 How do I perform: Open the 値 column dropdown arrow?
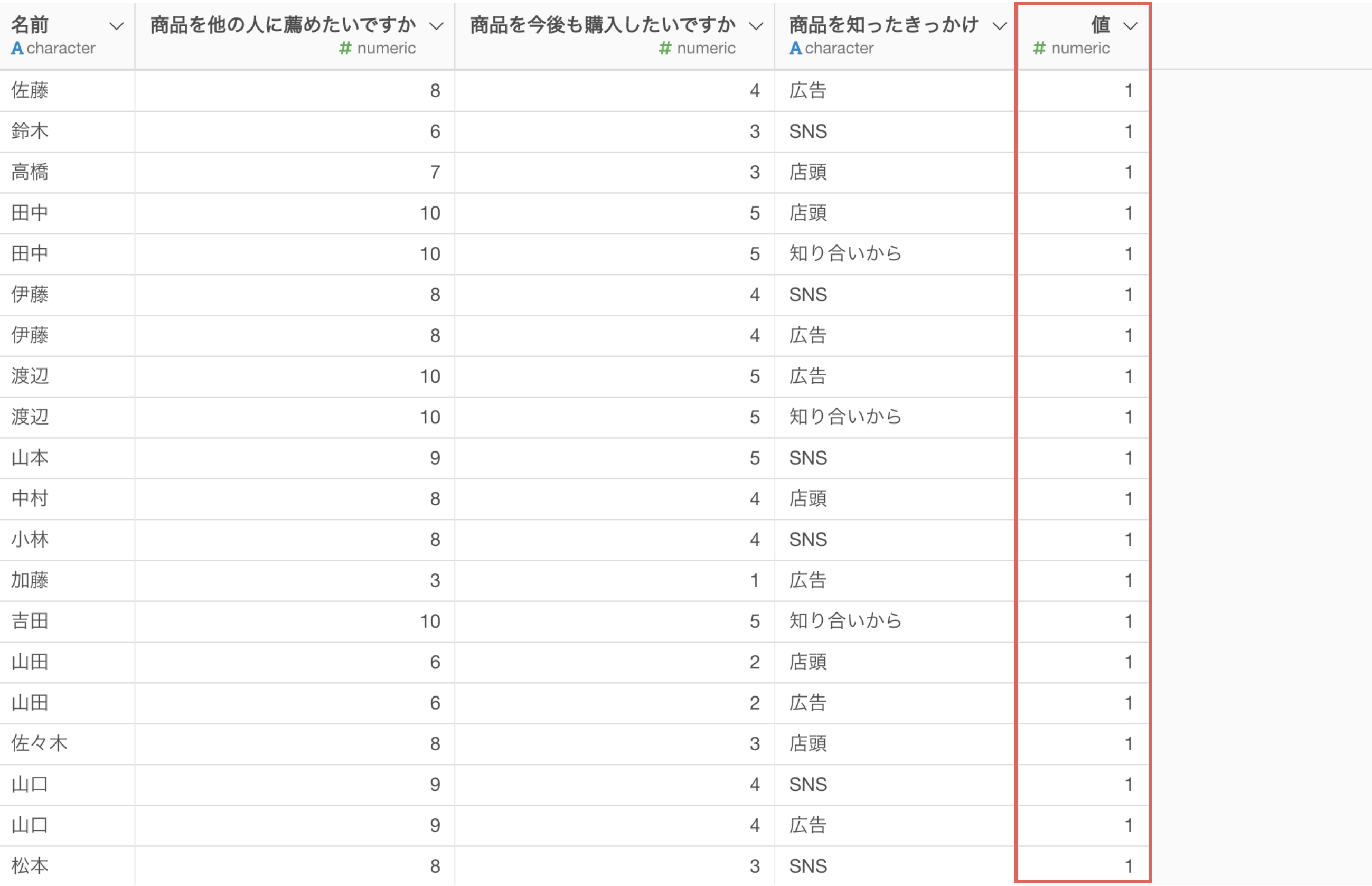pyautogui.click(x=1130, y=26)
